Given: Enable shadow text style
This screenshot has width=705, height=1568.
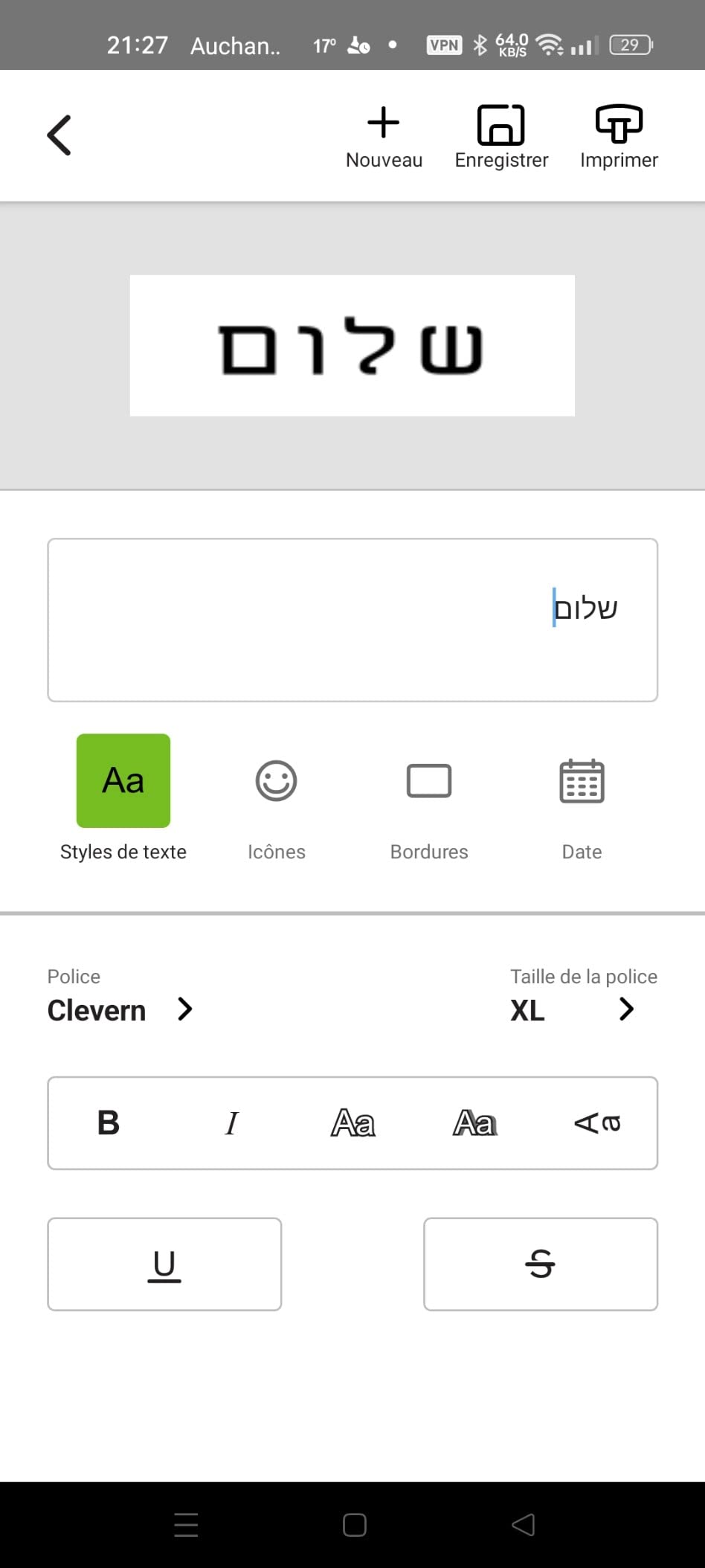Looking at the screenshot, I should (475, 1122).
